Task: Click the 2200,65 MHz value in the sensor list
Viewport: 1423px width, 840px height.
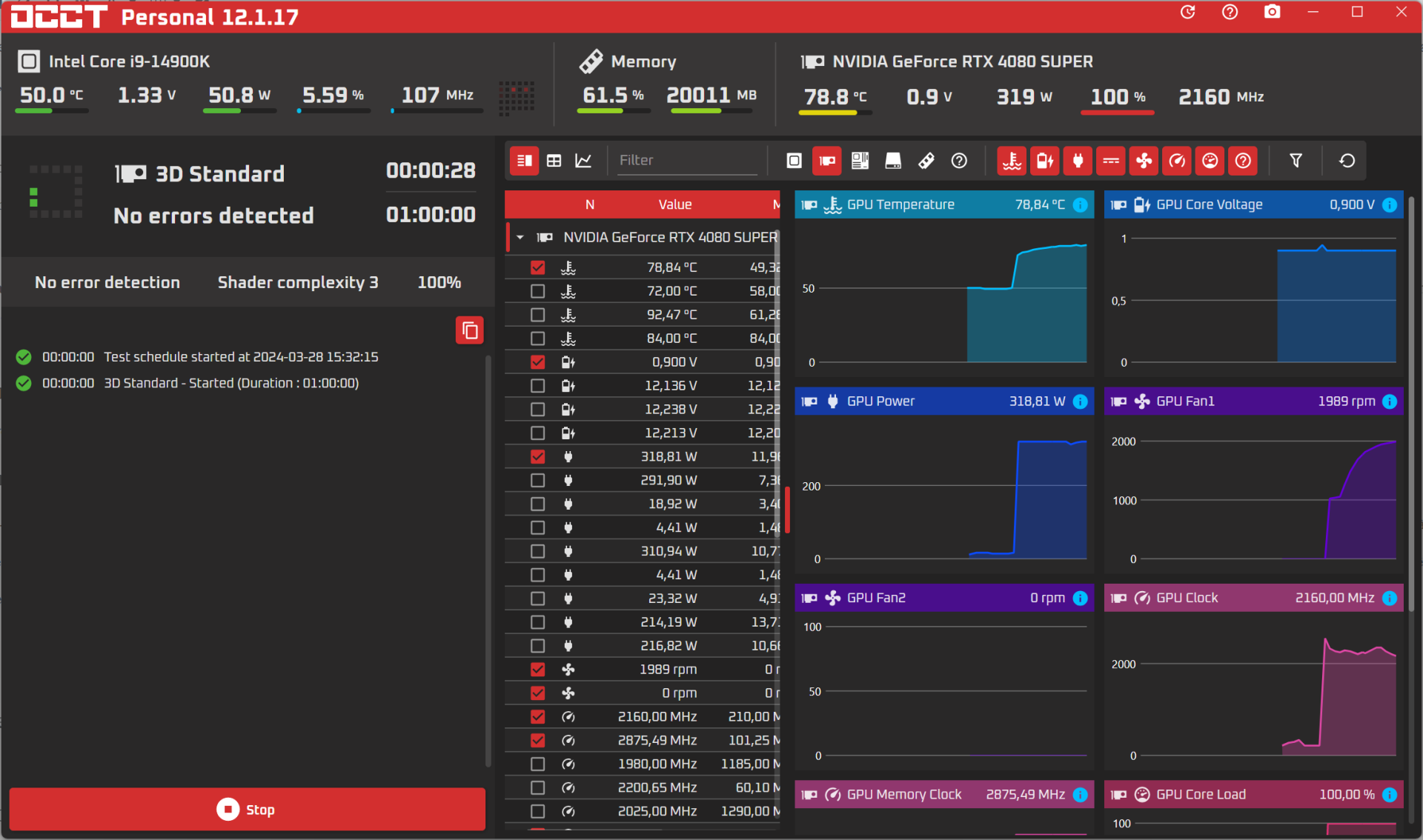Action: click(x=657, y=788)
